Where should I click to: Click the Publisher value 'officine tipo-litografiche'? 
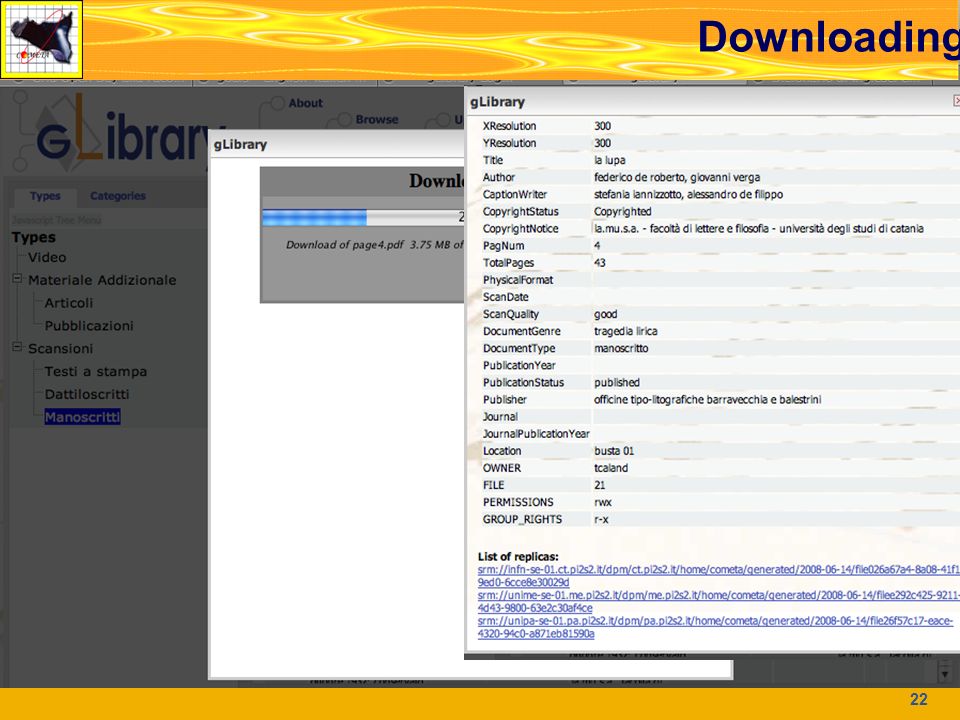pyautogui.click(x=649, y=400)
